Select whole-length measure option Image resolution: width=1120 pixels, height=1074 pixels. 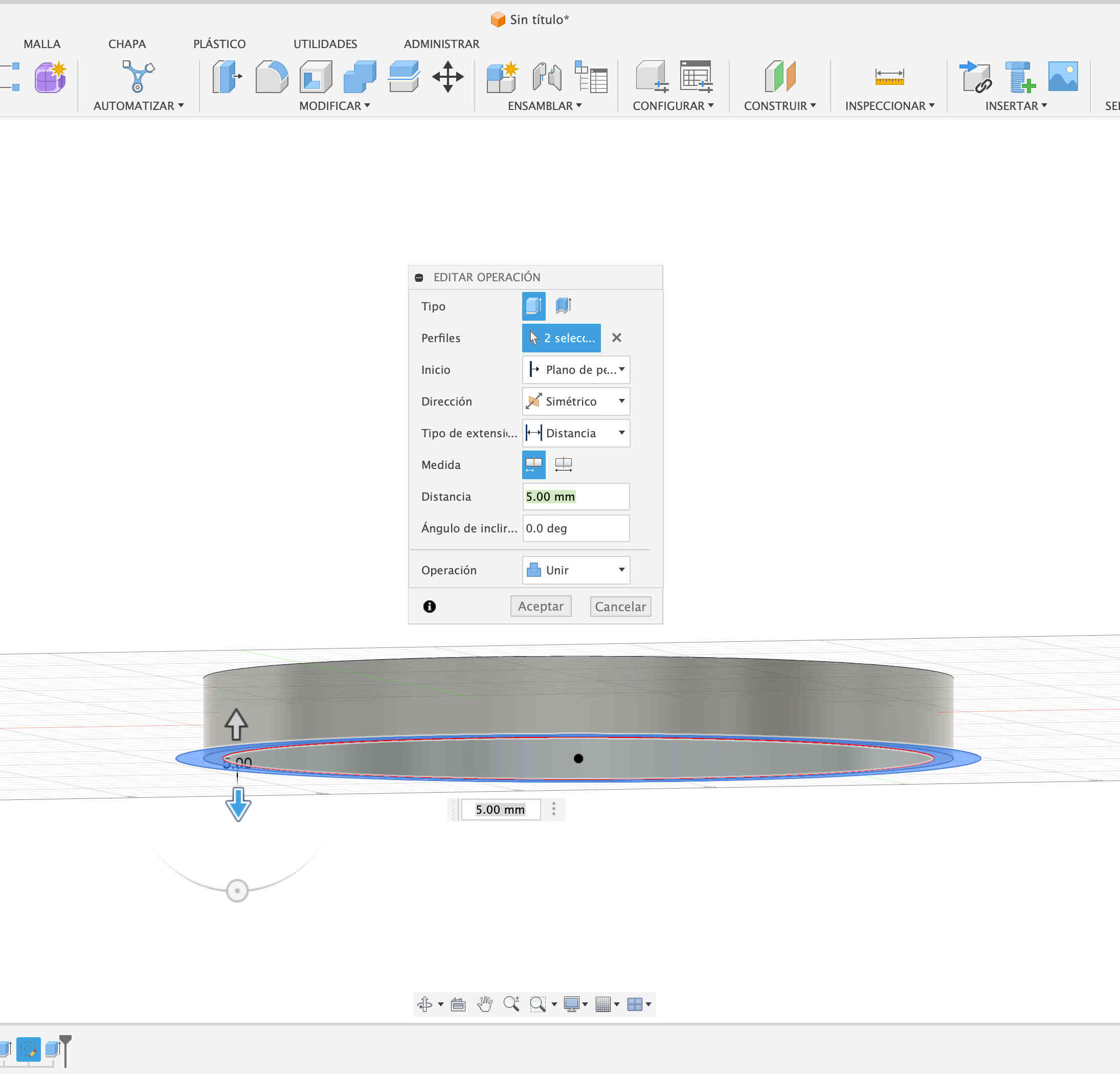[563, 464]
